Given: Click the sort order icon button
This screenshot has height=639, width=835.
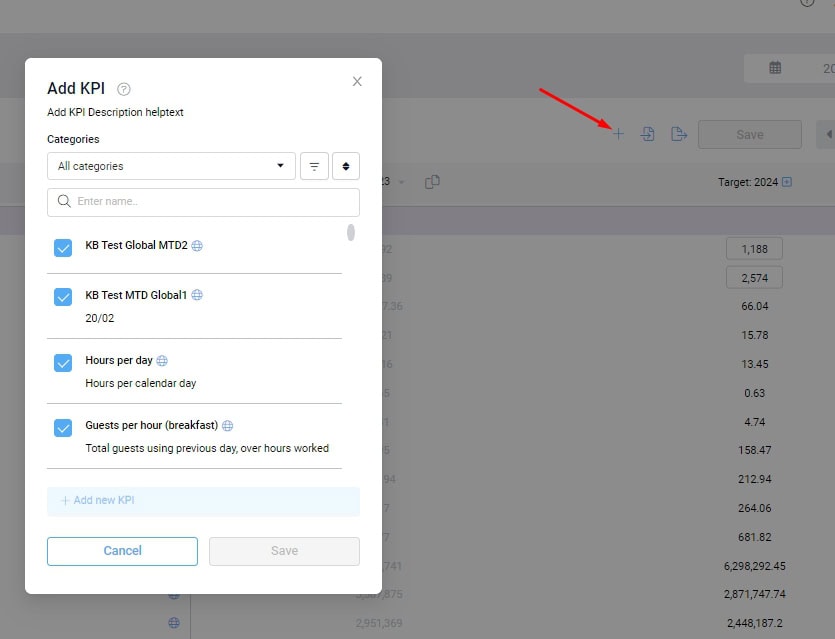Looking at the screenshot, I should click(346, 166).
